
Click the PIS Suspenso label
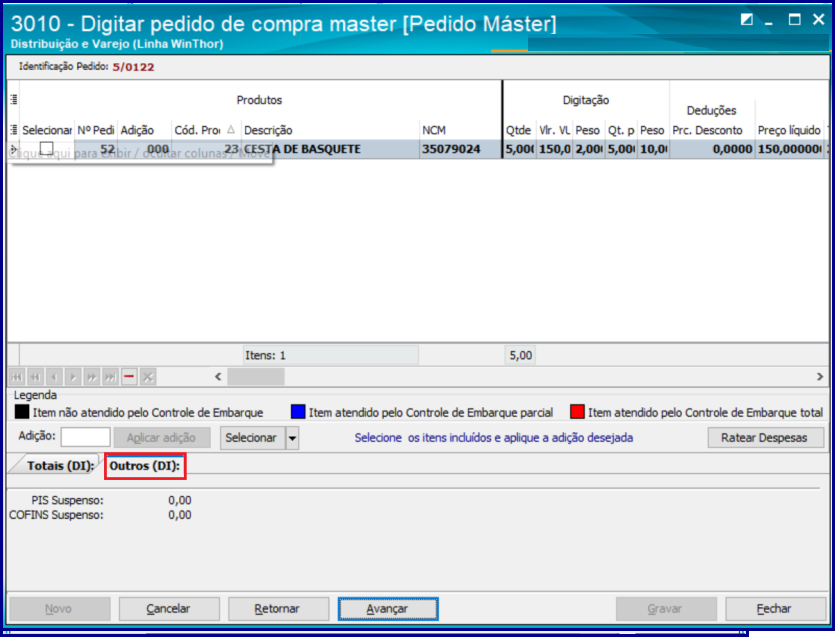(68, 500)
